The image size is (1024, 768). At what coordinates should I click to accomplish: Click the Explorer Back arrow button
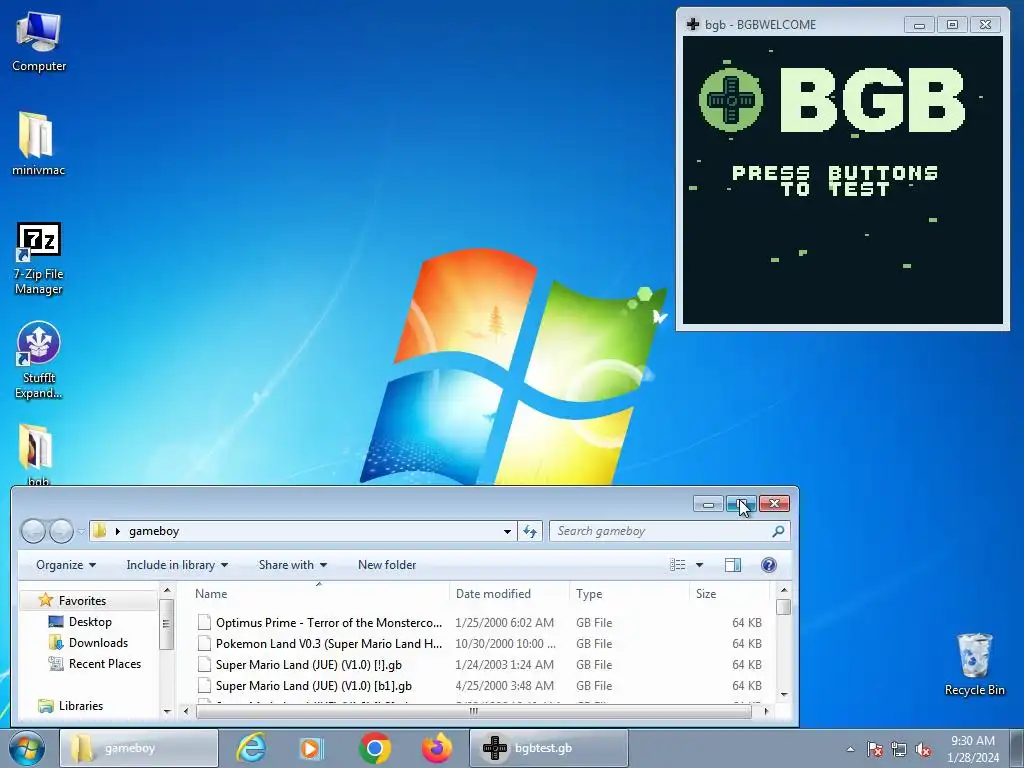tap(33, 531)
